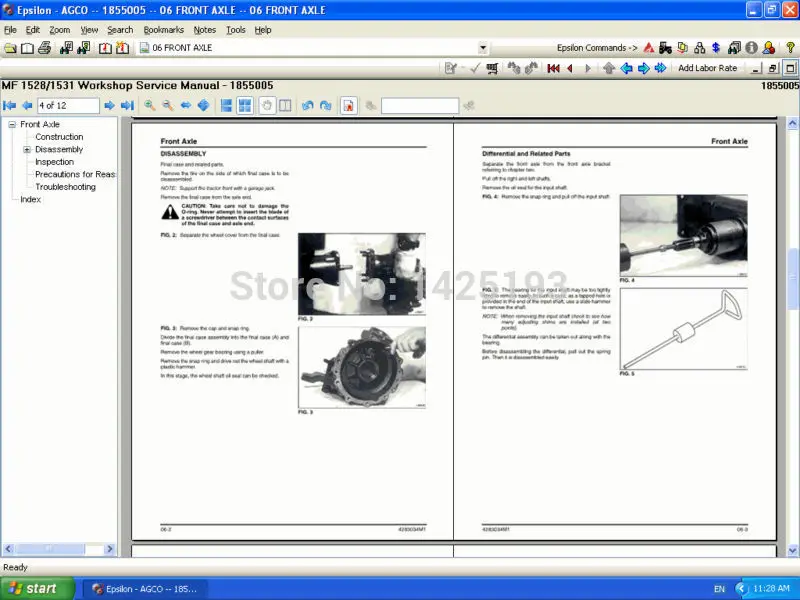Screen dimensions: 800x600
Task: Click the dollar sign pricing icon
Action: tap(714, 47)
